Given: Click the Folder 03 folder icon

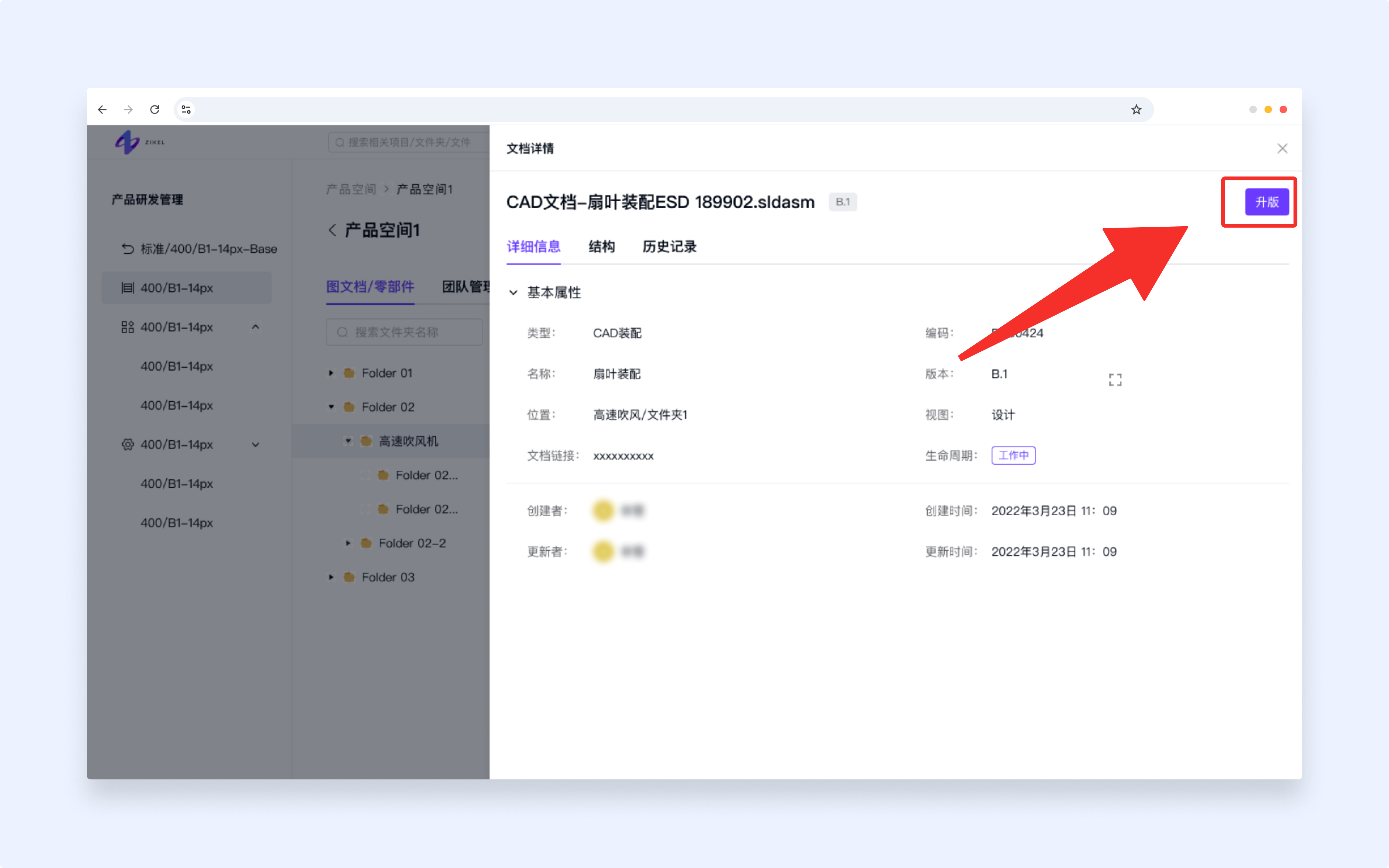Looking at the screenshot, I should coord(349,577).
